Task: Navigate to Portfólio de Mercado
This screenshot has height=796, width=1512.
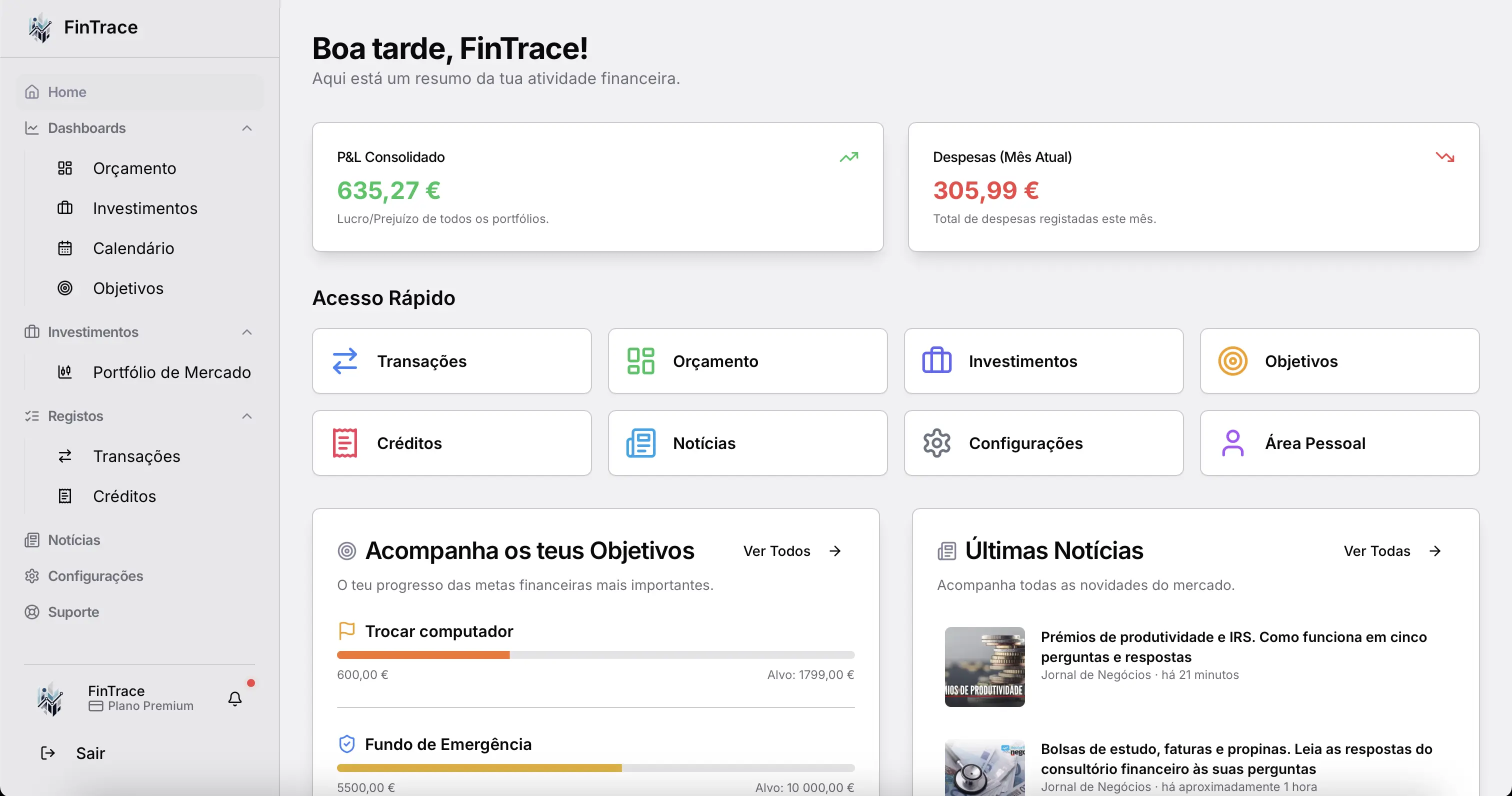Action: pos(171,372)
